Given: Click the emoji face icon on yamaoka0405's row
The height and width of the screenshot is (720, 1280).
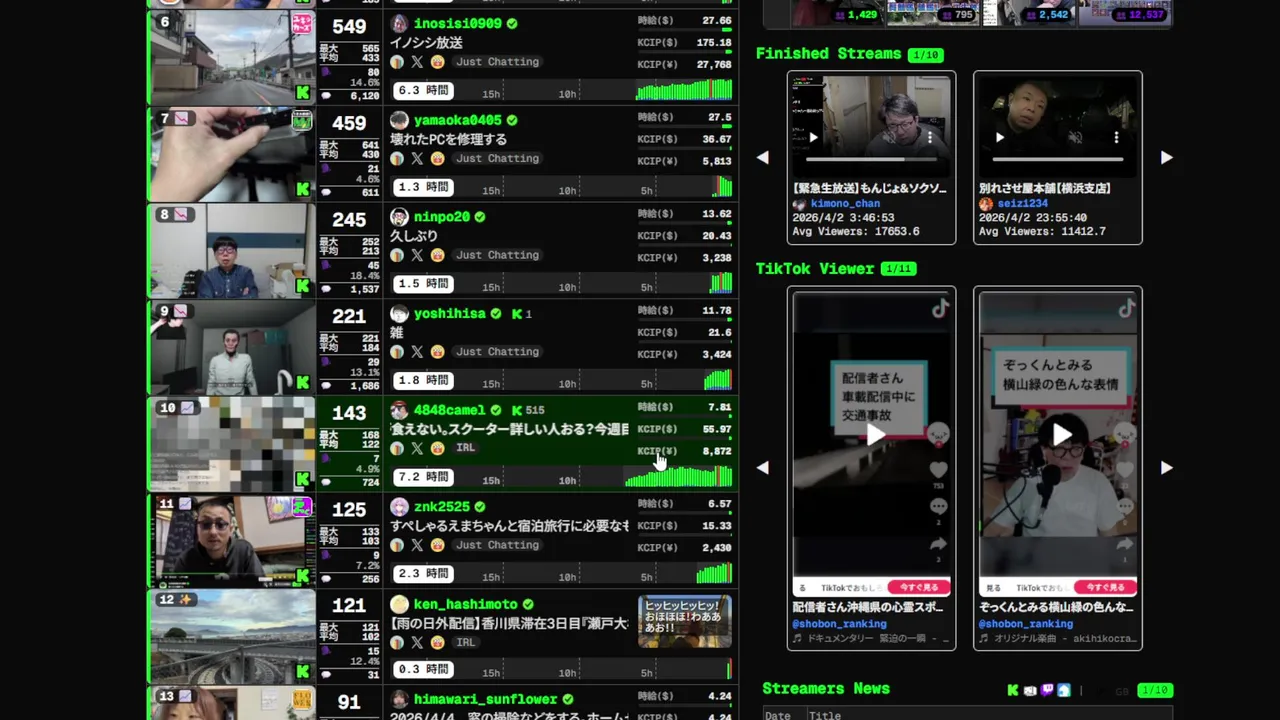Looking at the screenshot, I should (437, 159).
